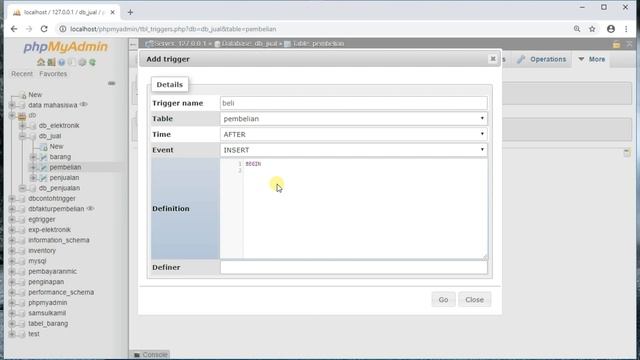Open the Event dropdown showing INSERT
Viewport: 640px width, 360px height.
[353, 150]
